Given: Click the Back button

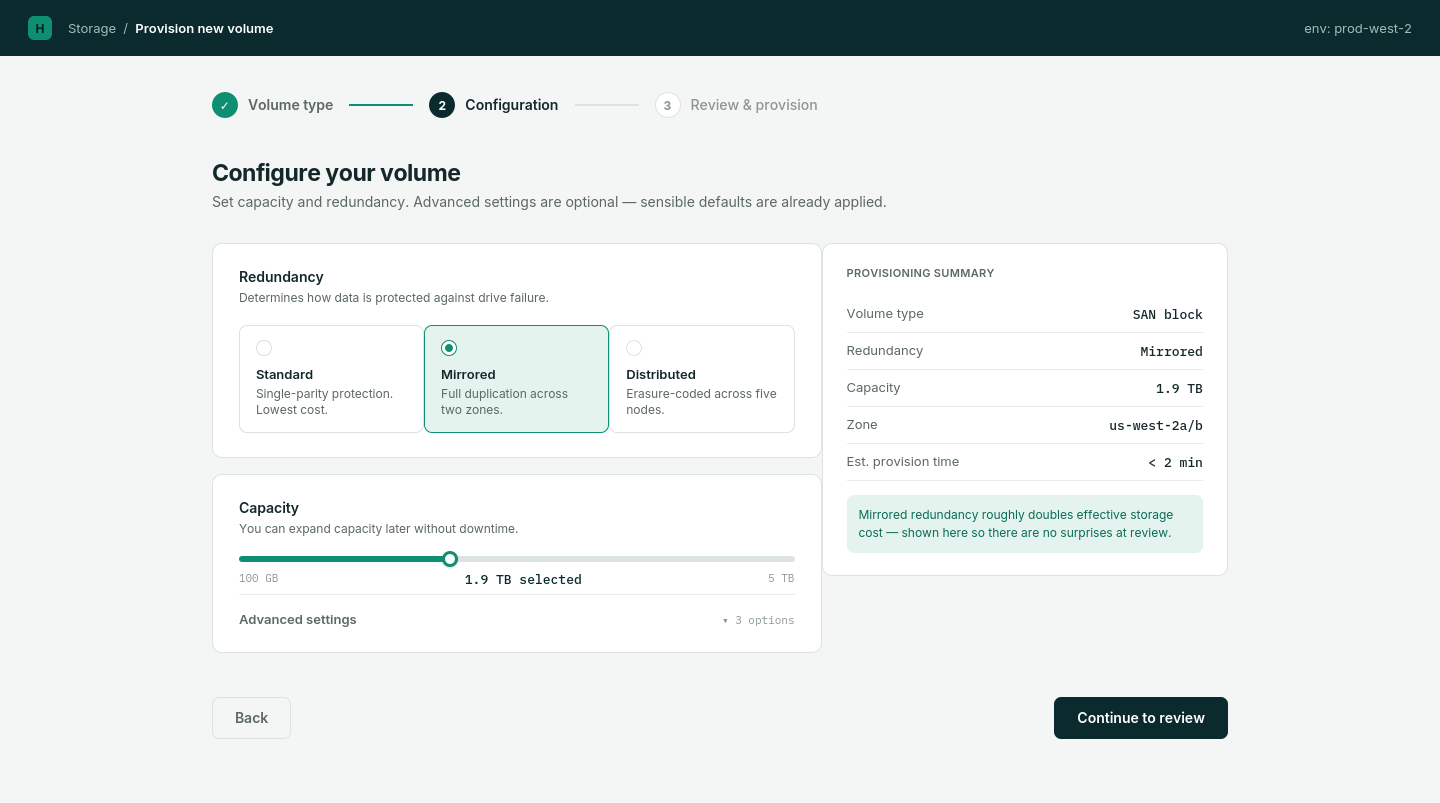Looking at the screenshot, I should click(251, 718).
